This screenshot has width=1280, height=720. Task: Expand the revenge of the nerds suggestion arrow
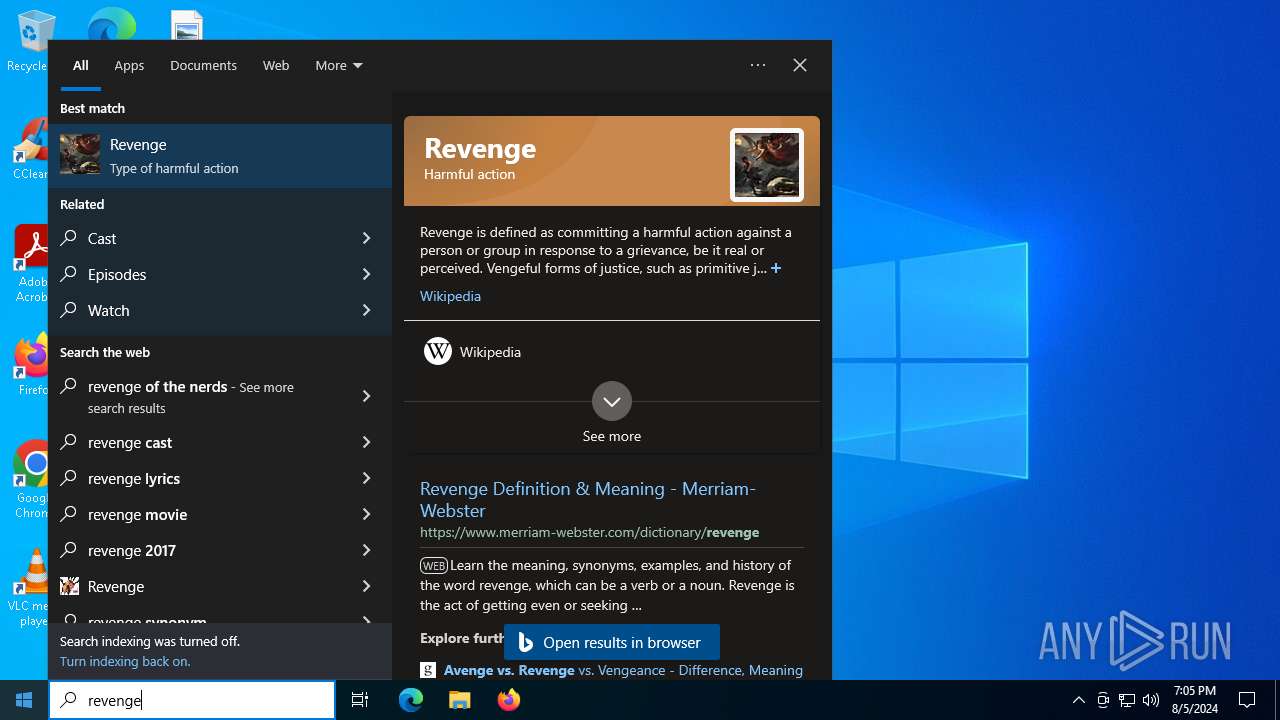pos(366,396)
